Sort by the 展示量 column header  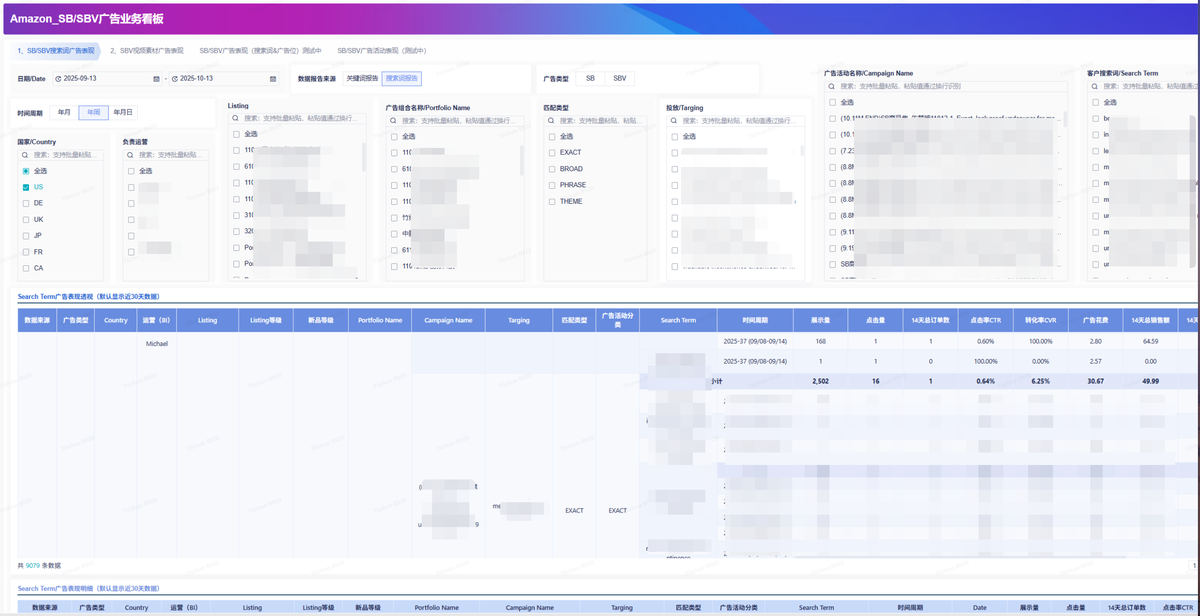pos(807,320)
